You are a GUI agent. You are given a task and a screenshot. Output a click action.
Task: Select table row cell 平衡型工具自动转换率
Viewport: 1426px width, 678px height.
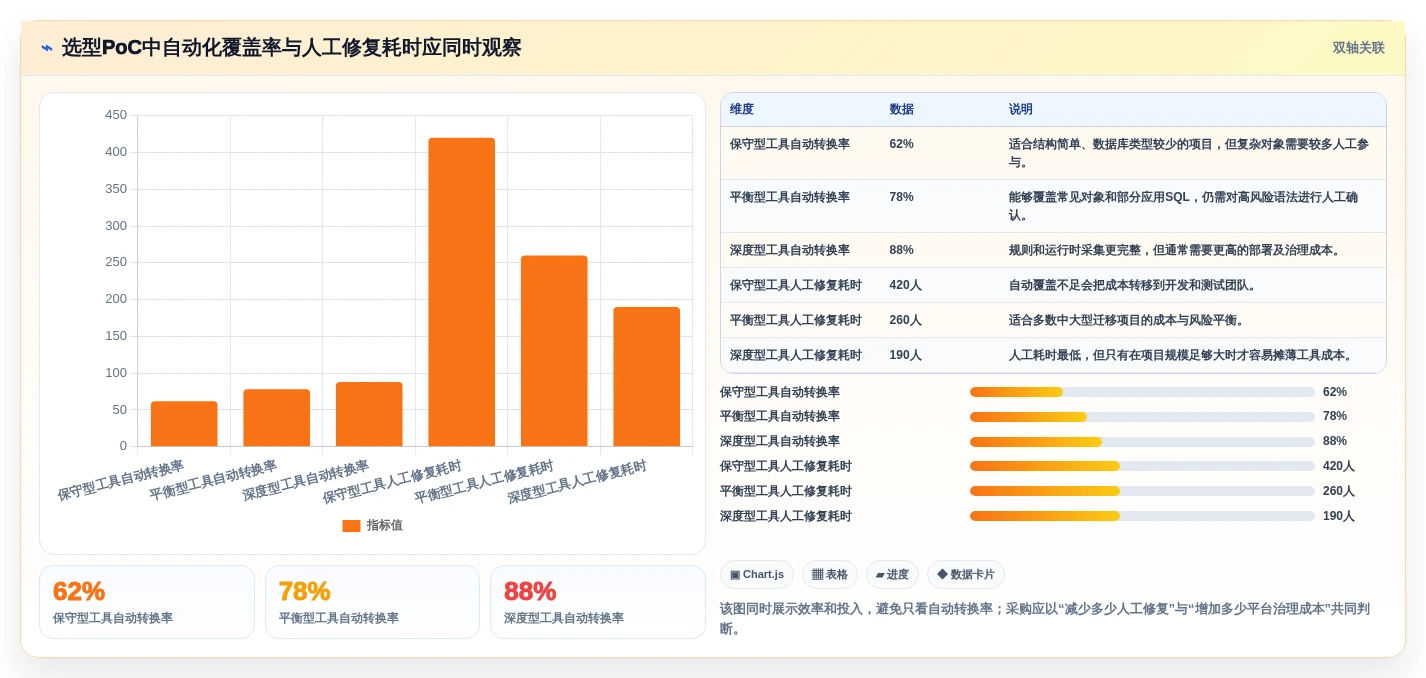click(790, 197)
